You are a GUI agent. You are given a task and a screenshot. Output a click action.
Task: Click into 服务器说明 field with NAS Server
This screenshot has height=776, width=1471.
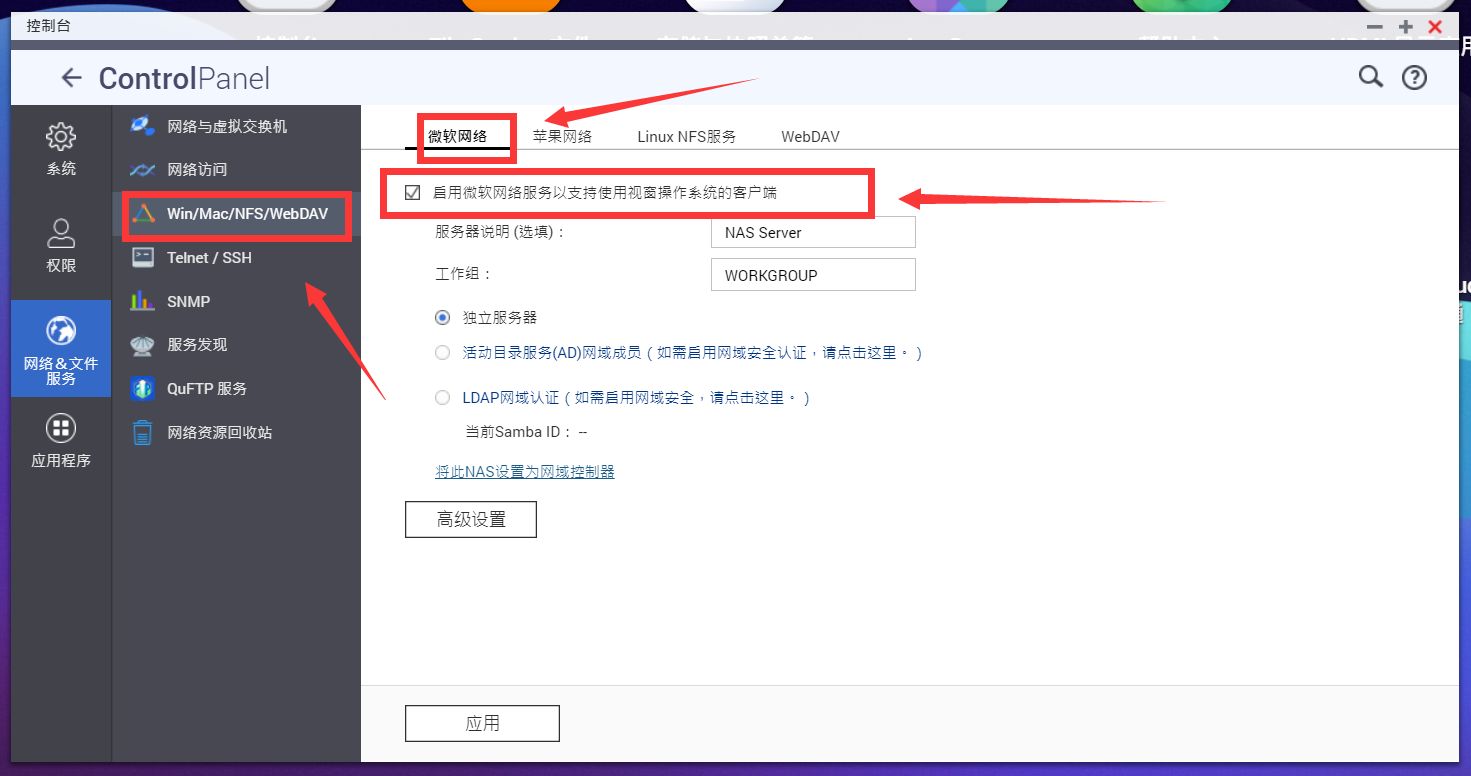(813, 232)
